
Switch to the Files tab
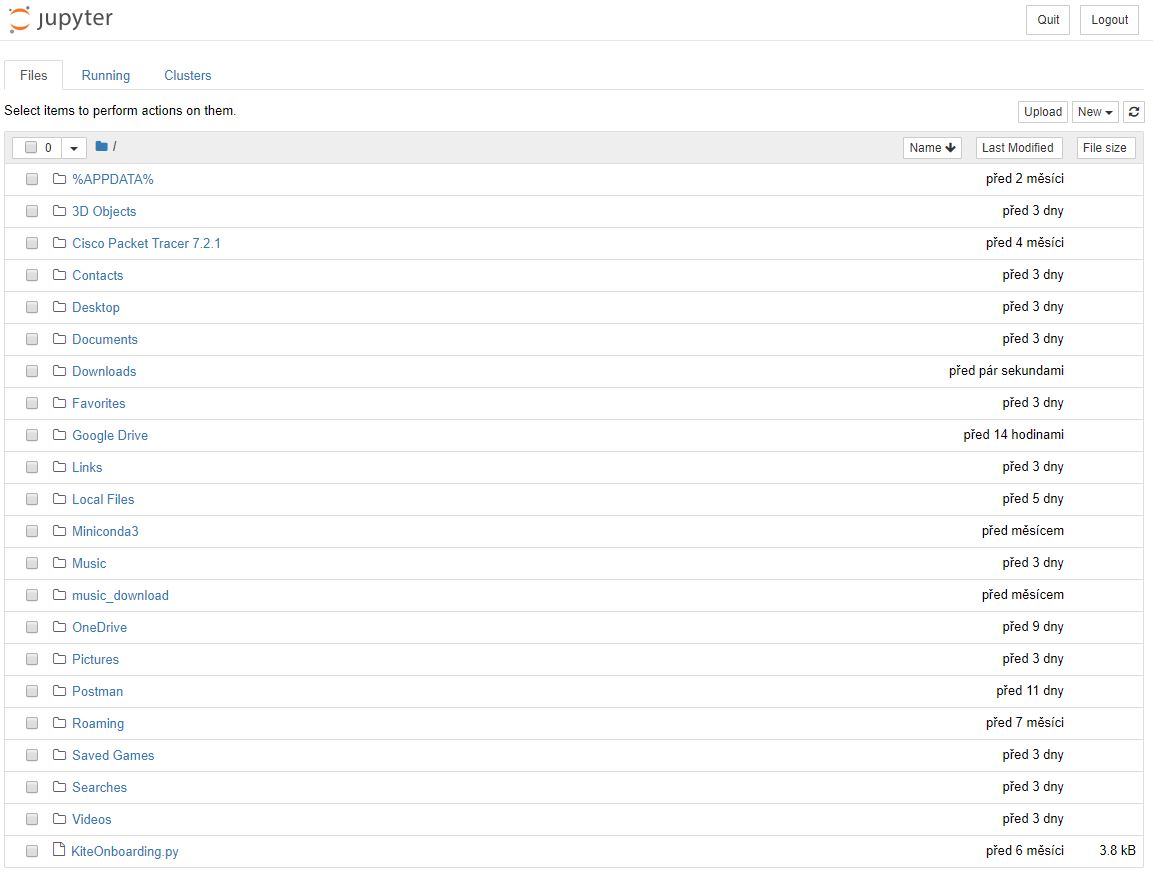click(34, 75)
